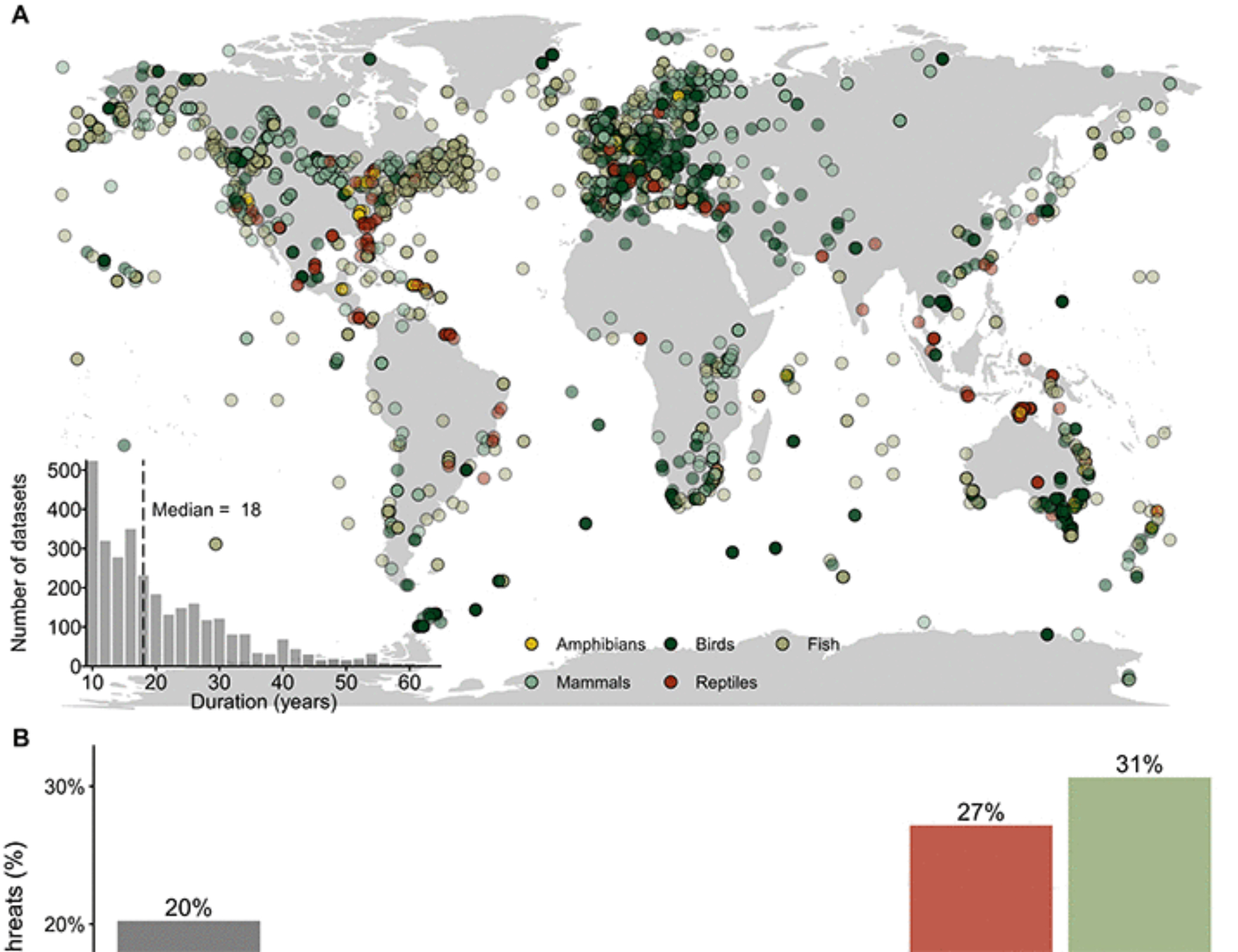This screenshot has width=1238, height=952.
Task: Click the panel B letter label
Action: 20,738
